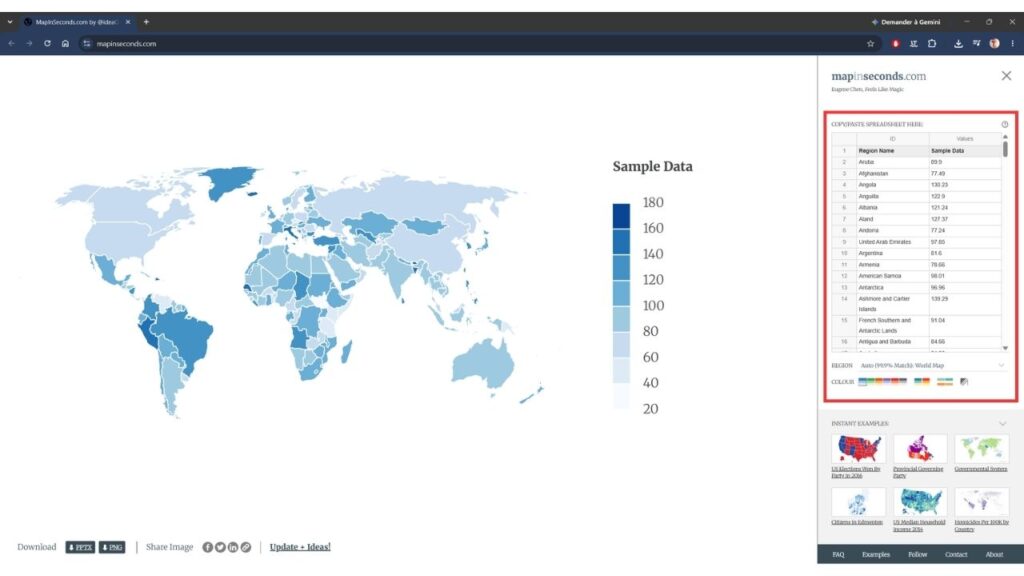Select the 'United Arab Emirates' cell
Image resolution: width=1024 pixels, height=576 pixels.
893,242
